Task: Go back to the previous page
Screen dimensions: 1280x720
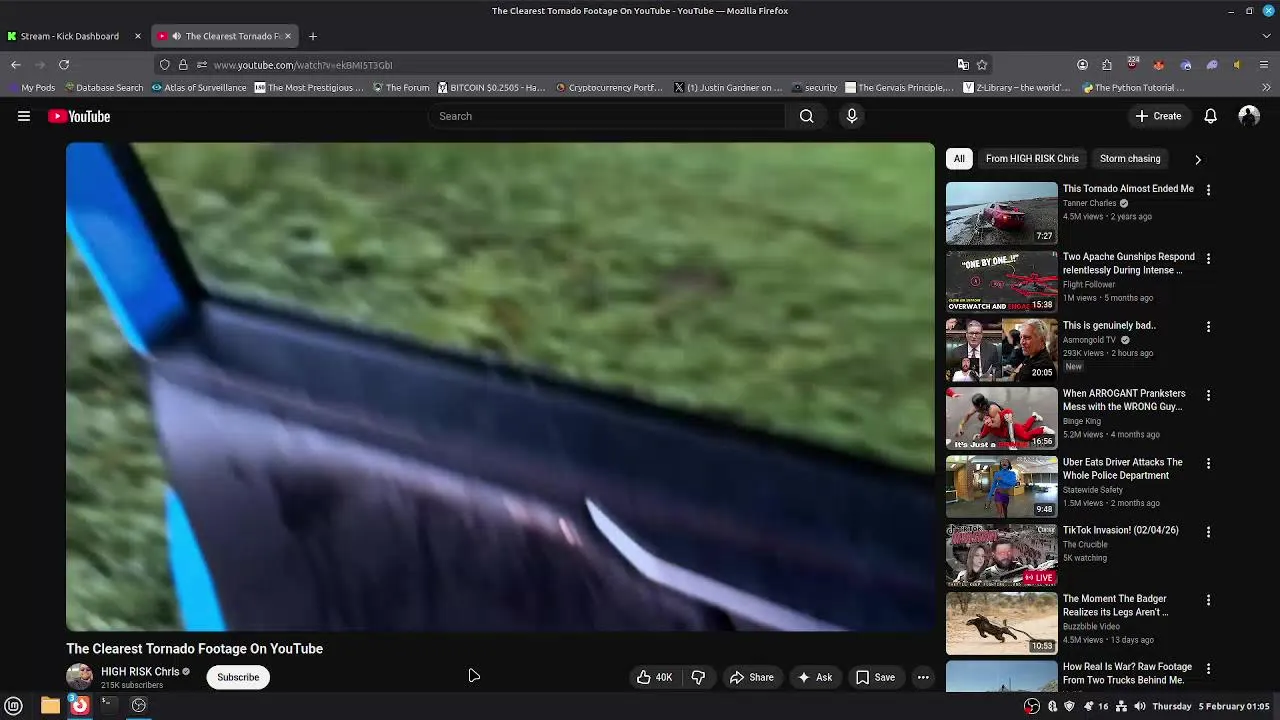Action: pyautogui.click(x=16, y=65)
